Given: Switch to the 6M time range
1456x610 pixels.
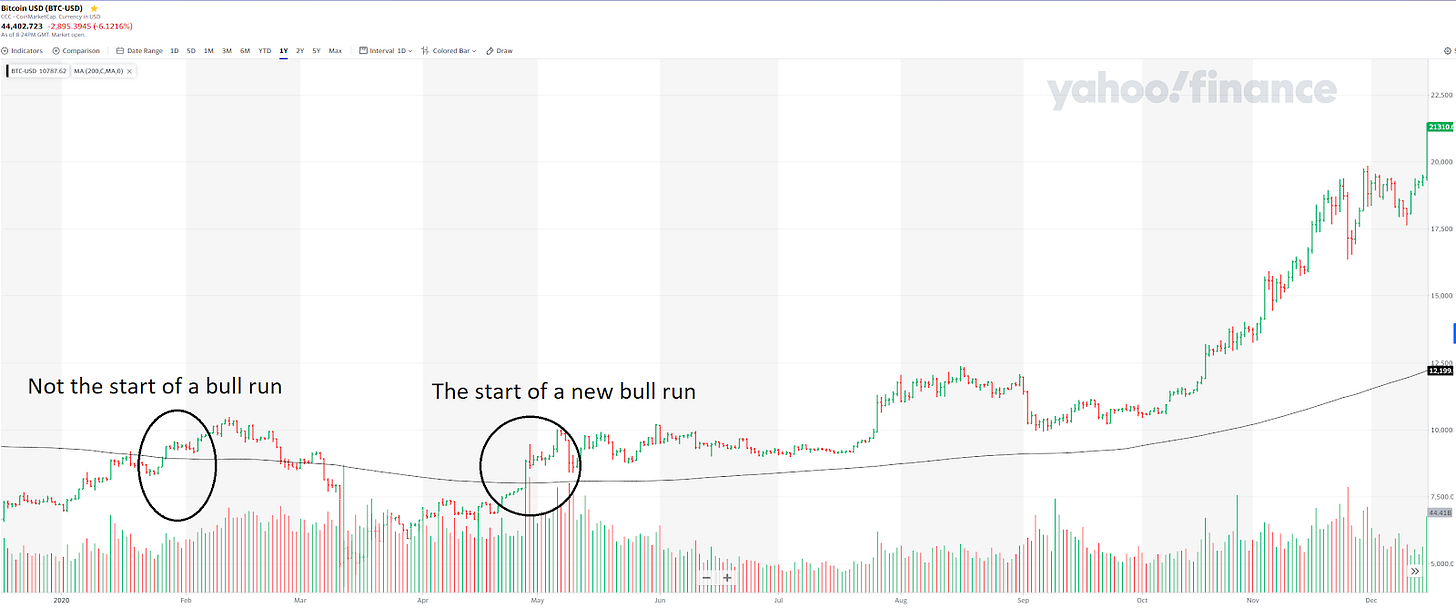Looking at the screenshot, I should [245, 50].
